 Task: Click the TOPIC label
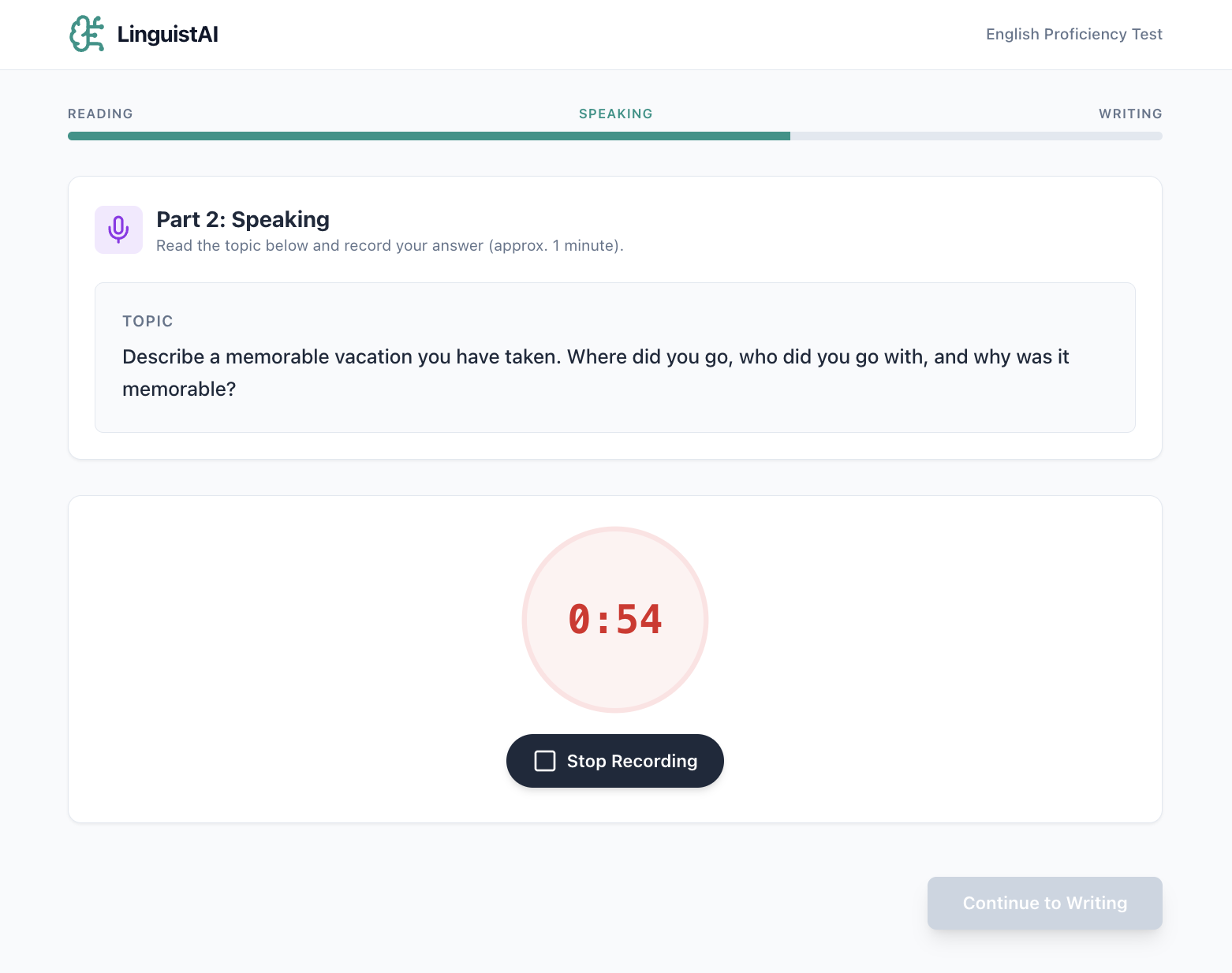147,321
